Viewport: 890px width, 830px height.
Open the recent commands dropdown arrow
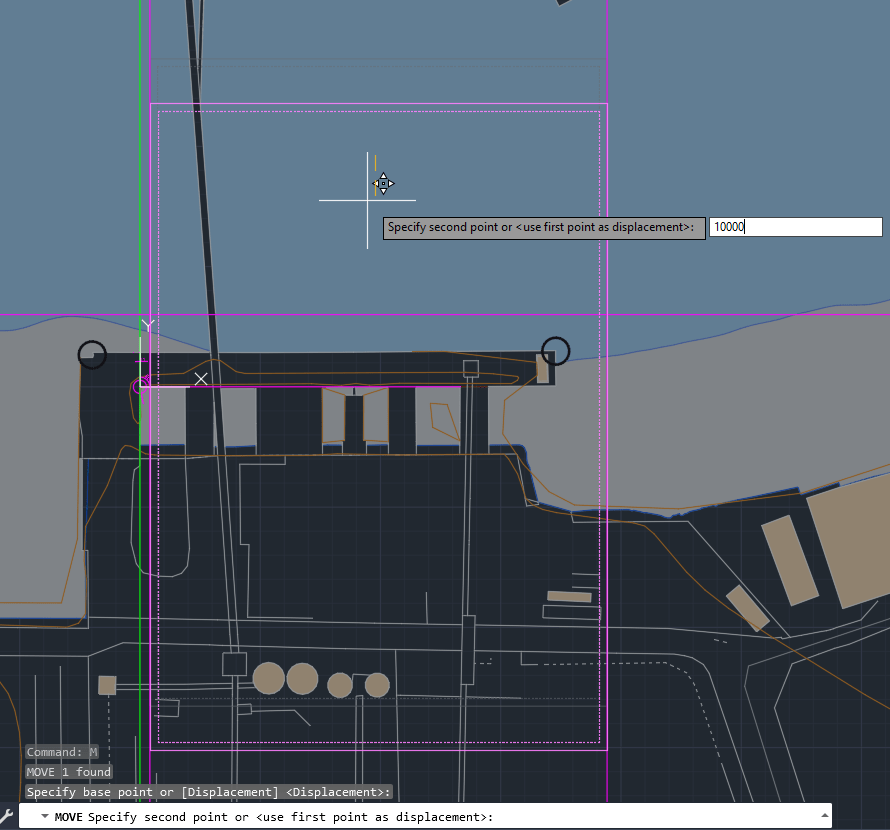(45, 817)
